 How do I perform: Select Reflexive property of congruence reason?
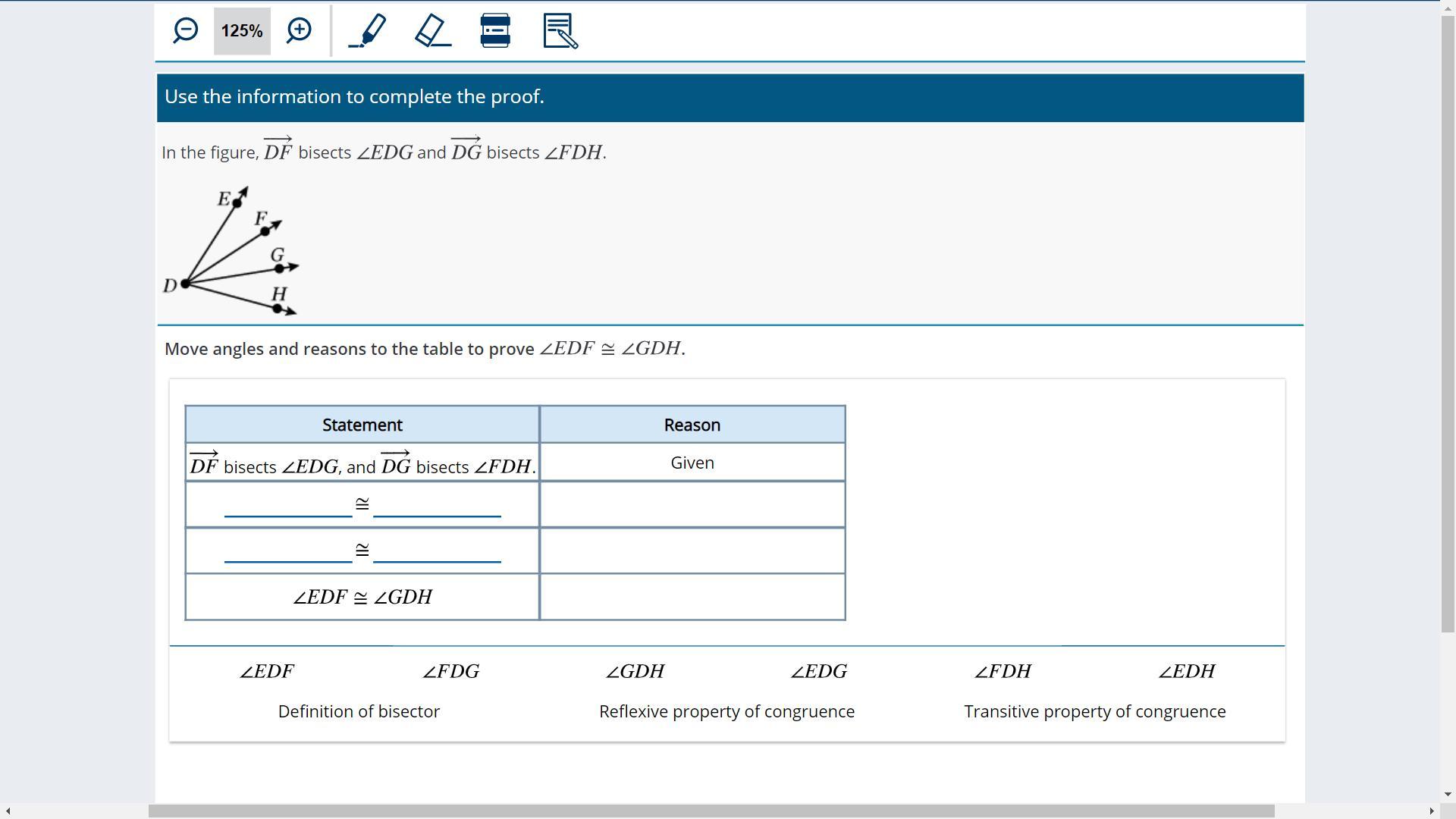coord(726,712)
